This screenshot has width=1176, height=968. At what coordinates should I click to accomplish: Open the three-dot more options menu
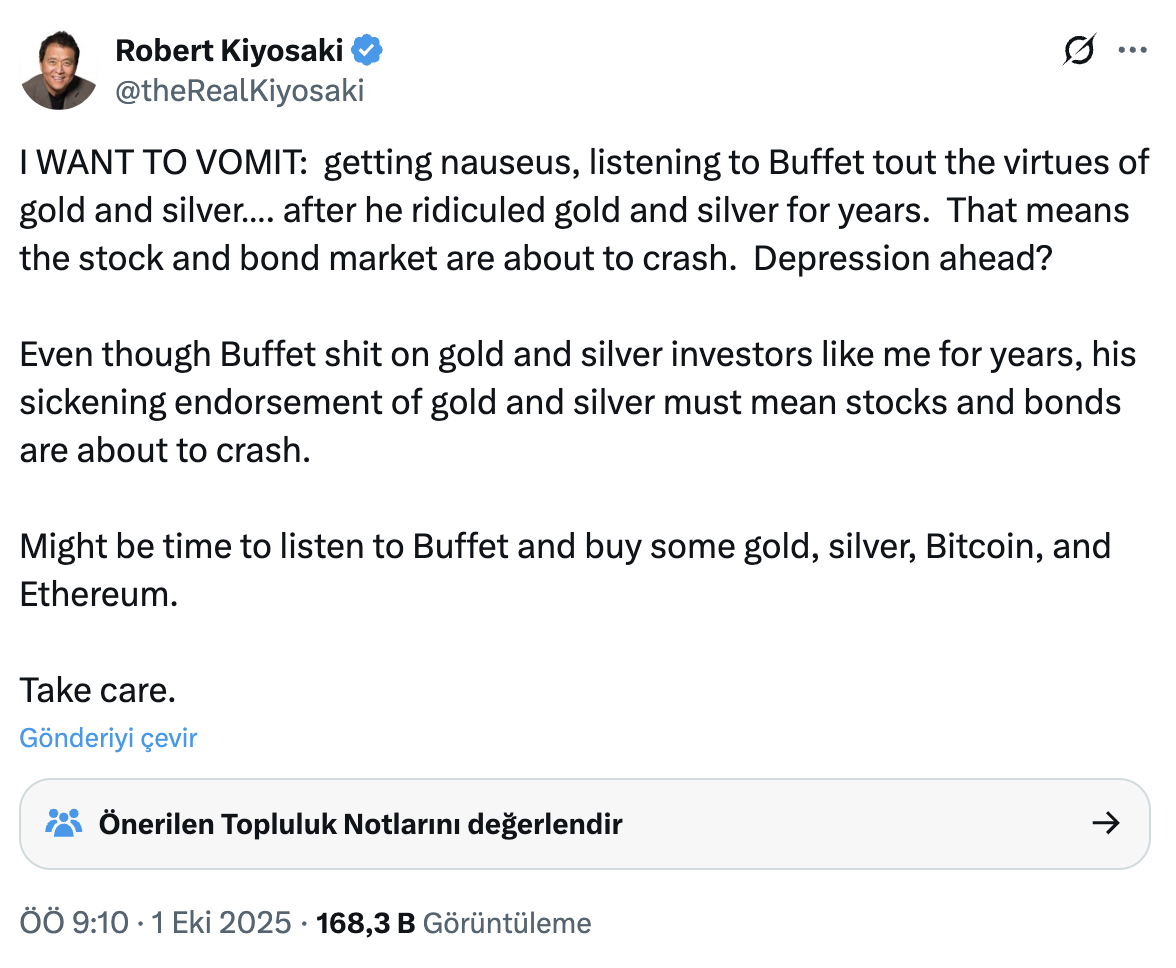point(1131,50)
